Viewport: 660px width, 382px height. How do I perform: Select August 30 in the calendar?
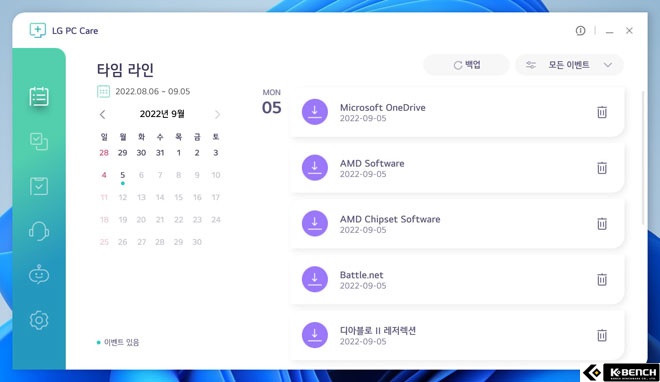[x=141, y=153]
